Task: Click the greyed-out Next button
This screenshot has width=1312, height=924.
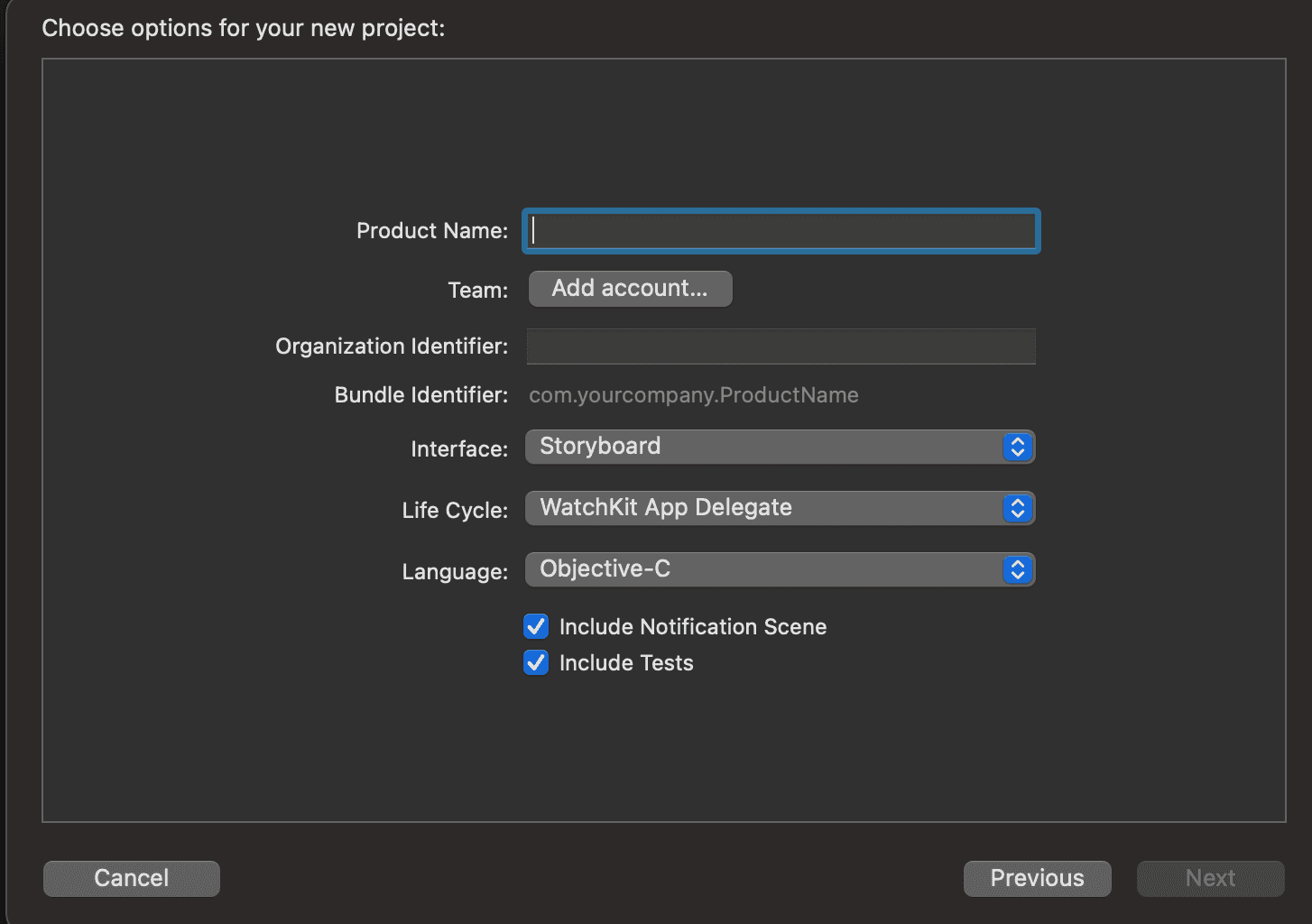Action: point(1210,878)
